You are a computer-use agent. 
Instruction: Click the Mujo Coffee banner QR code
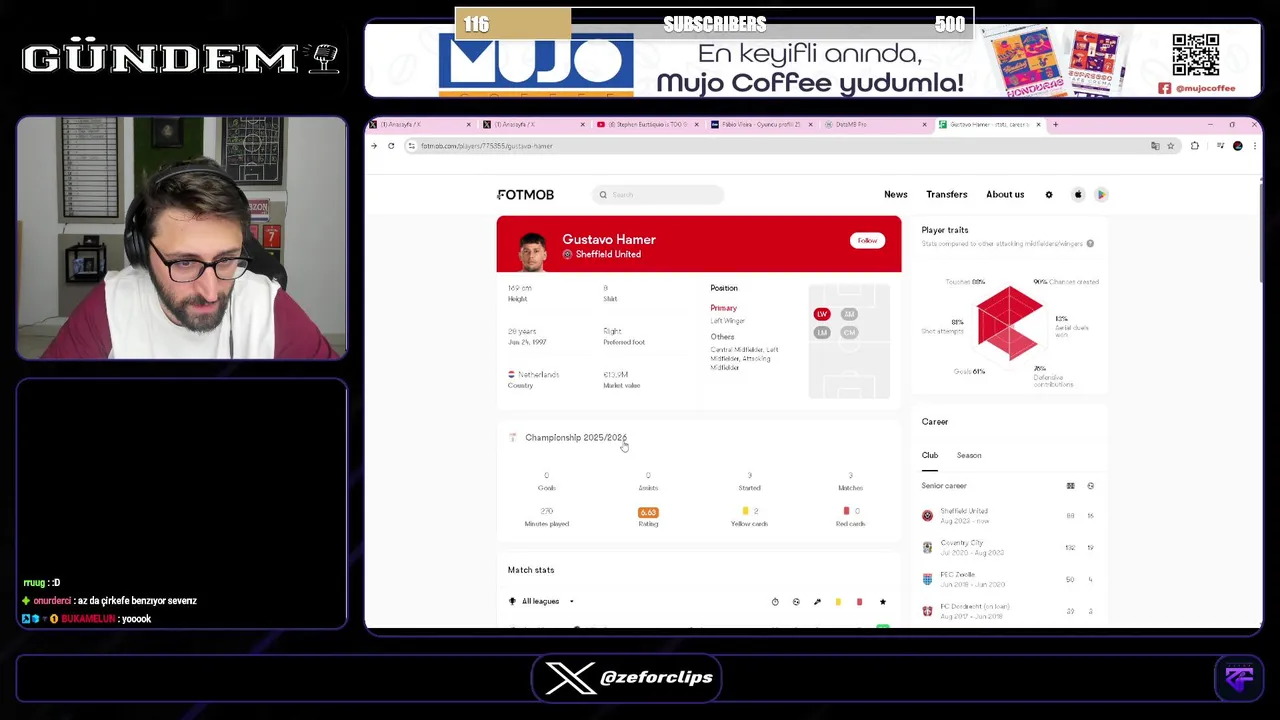pos(1196,55)
